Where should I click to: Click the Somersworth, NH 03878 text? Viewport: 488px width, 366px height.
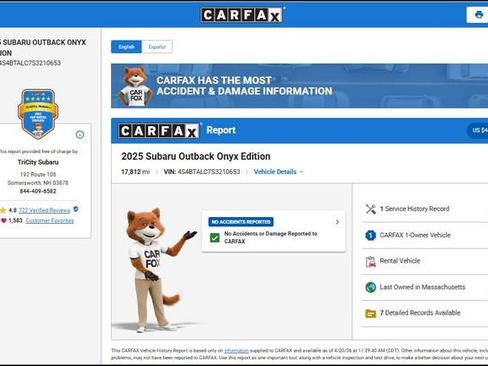tap(38, 183)
